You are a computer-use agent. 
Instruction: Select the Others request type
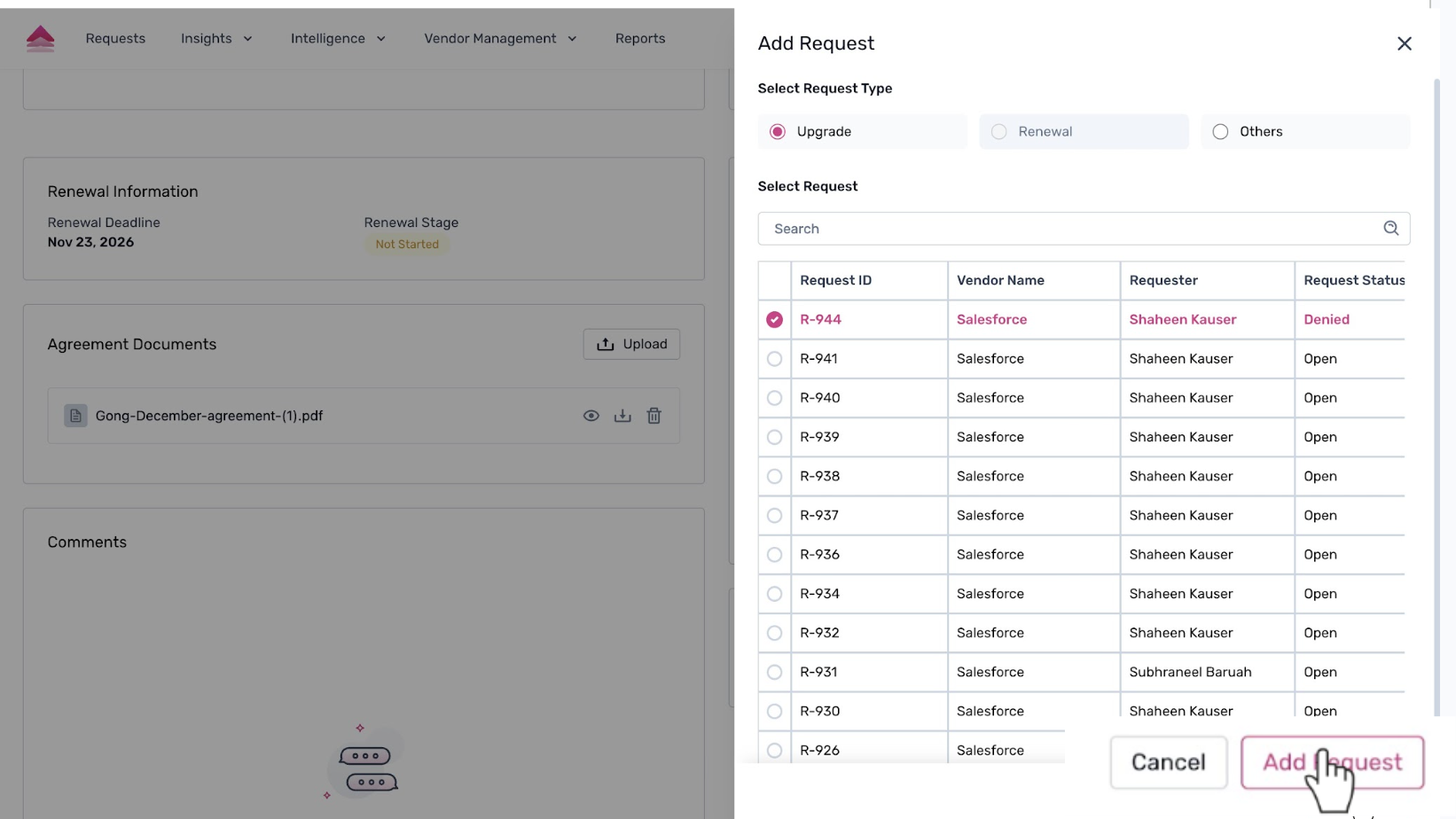(x=1220, y=132)
